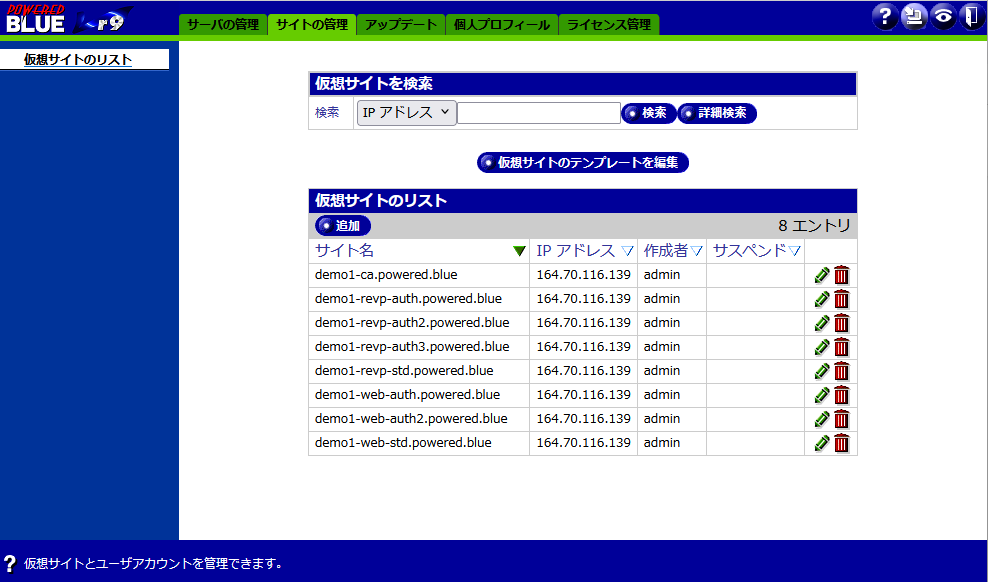This screenshot has height=582, width=988.
Task: Edit demo1-revp-auth.powered.blue with pencil icon
Action: coord(822,299)
